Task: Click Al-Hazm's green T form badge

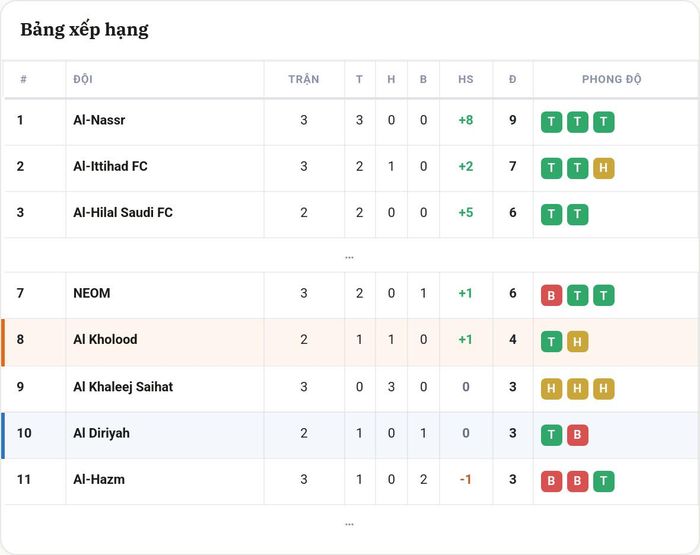Action: 604,481
